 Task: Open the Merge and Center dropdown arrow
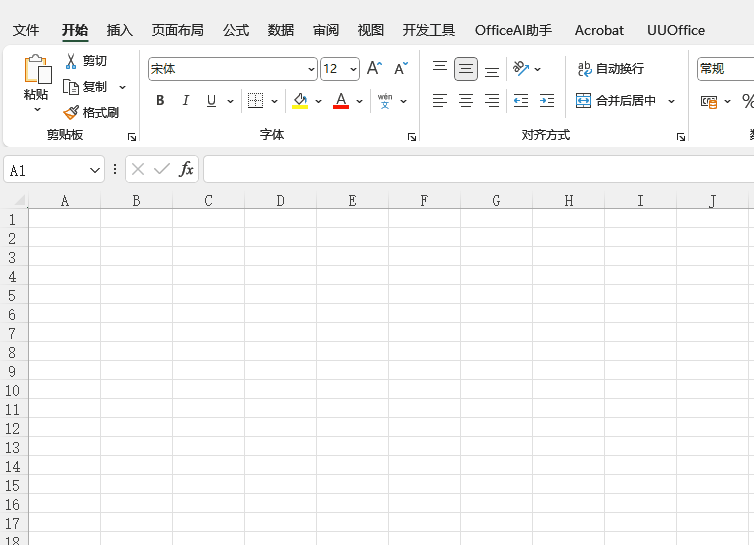(672, 101)
